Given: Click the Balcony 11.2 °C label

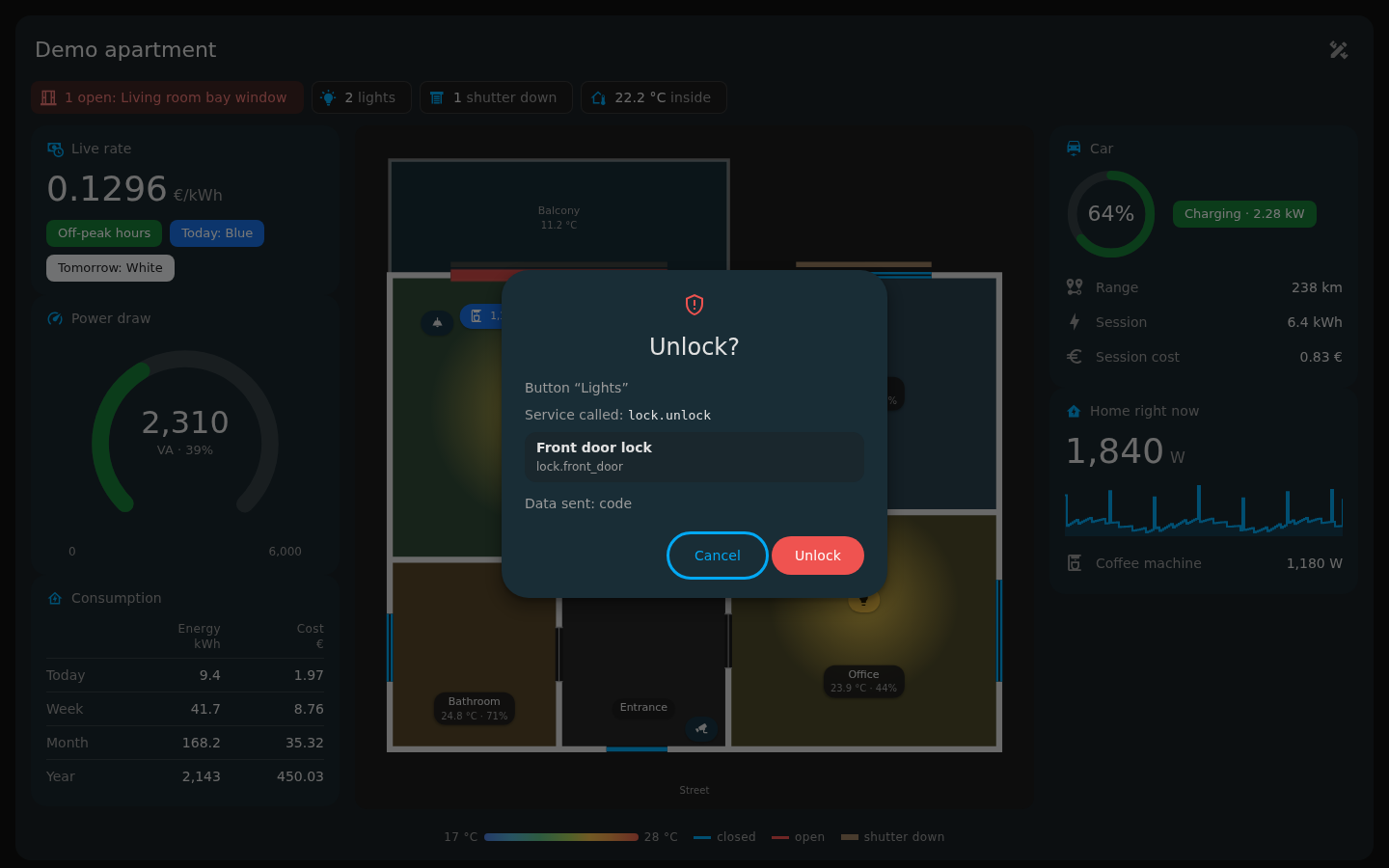Looking at the screenshot, I should tap(558, 218).
